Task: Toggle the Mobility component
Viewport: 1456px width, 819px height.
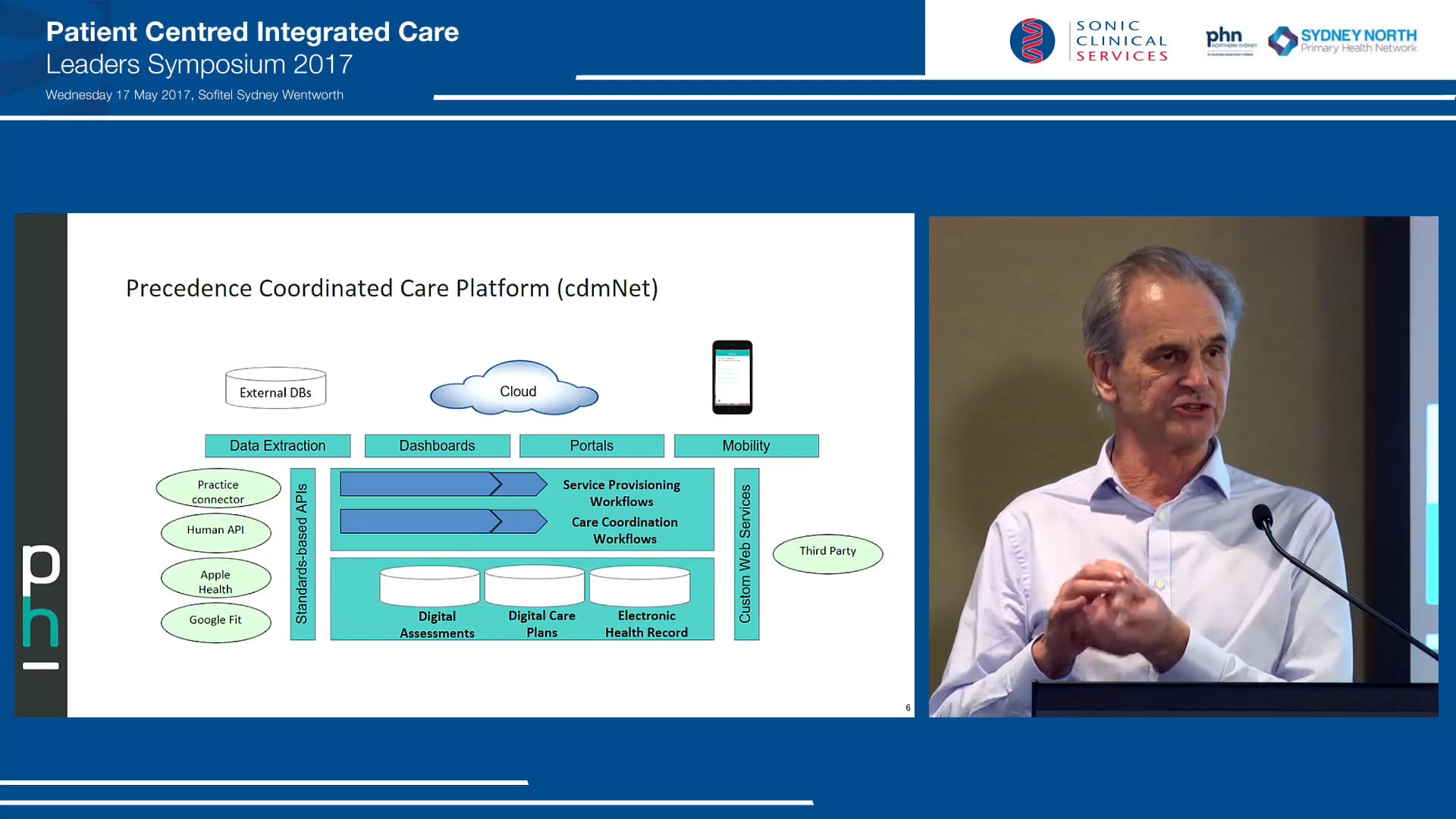Action: click(746, 445)
